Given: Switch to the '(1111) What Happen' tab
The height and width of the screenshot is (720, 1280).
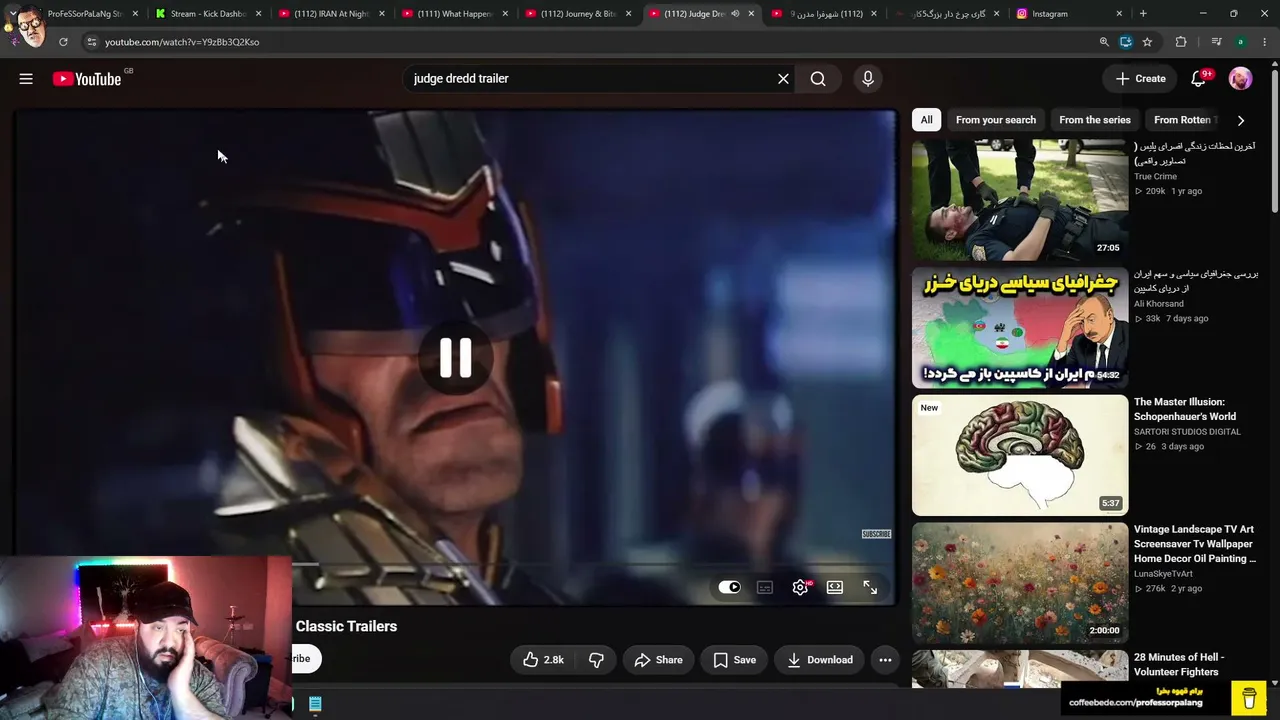Looking at the screenshot, I should click(454, 14).
